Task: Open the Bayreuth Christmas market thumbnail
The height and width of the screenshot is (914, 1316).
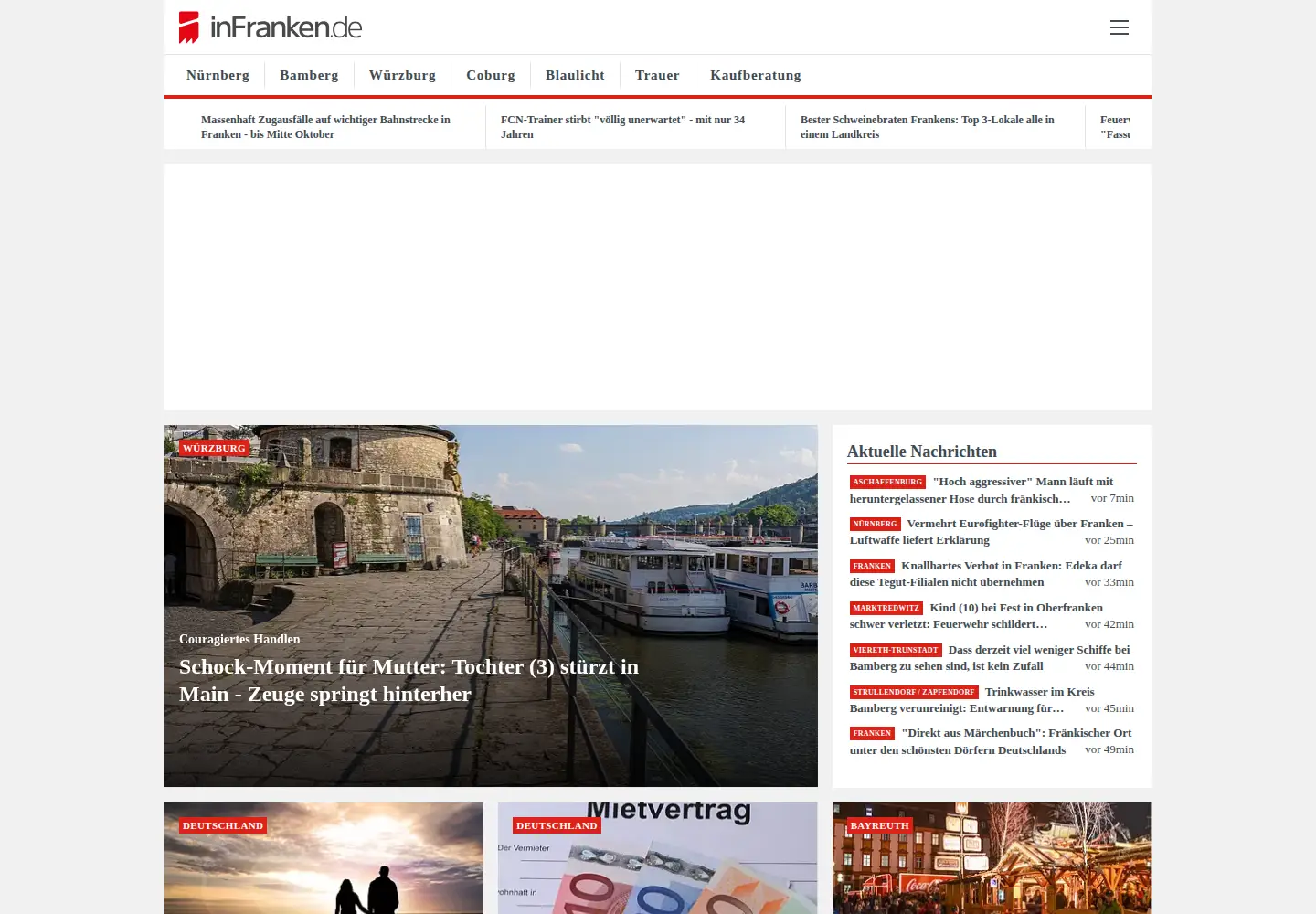Action: tap(992, 858)
